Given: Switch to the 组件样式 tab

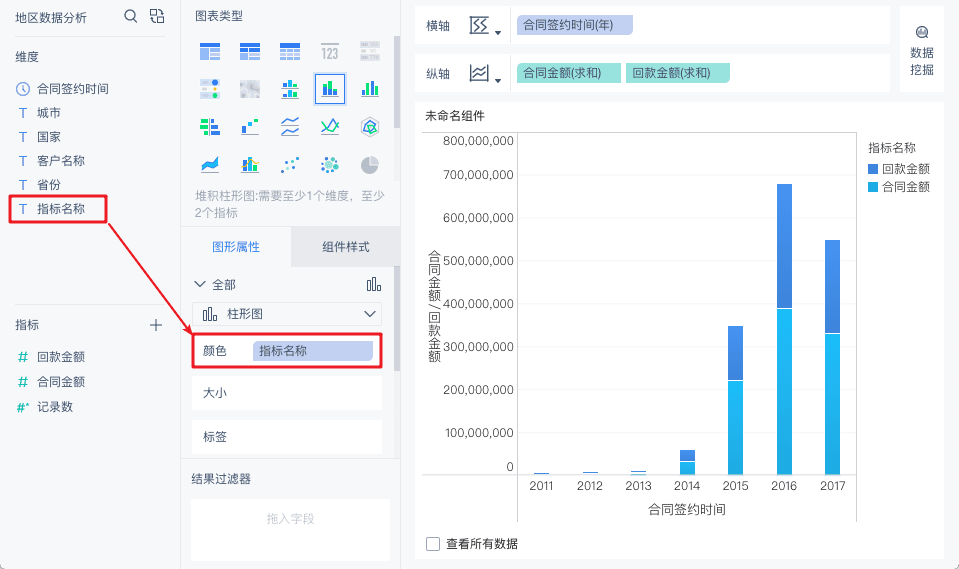Looking at the screenshot, I should coord(346,247).
